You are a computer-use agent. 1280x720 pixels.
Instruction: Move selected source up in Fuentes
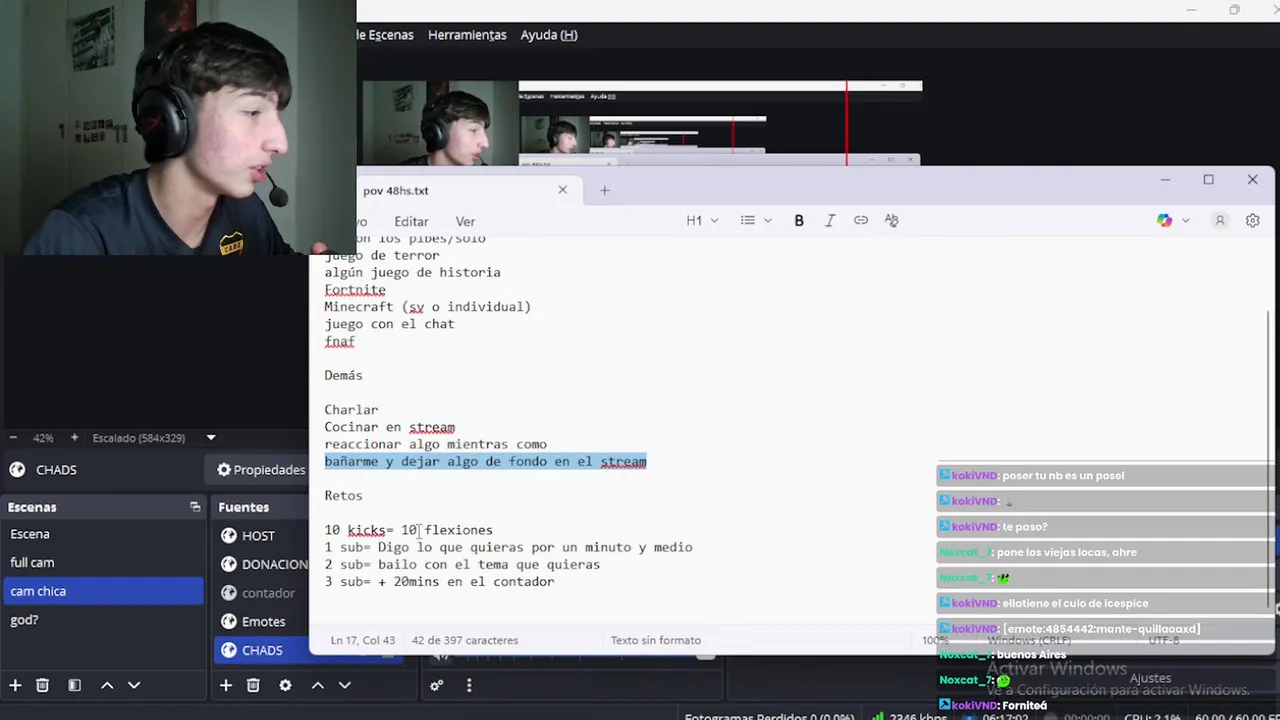[x=317, y=685]
